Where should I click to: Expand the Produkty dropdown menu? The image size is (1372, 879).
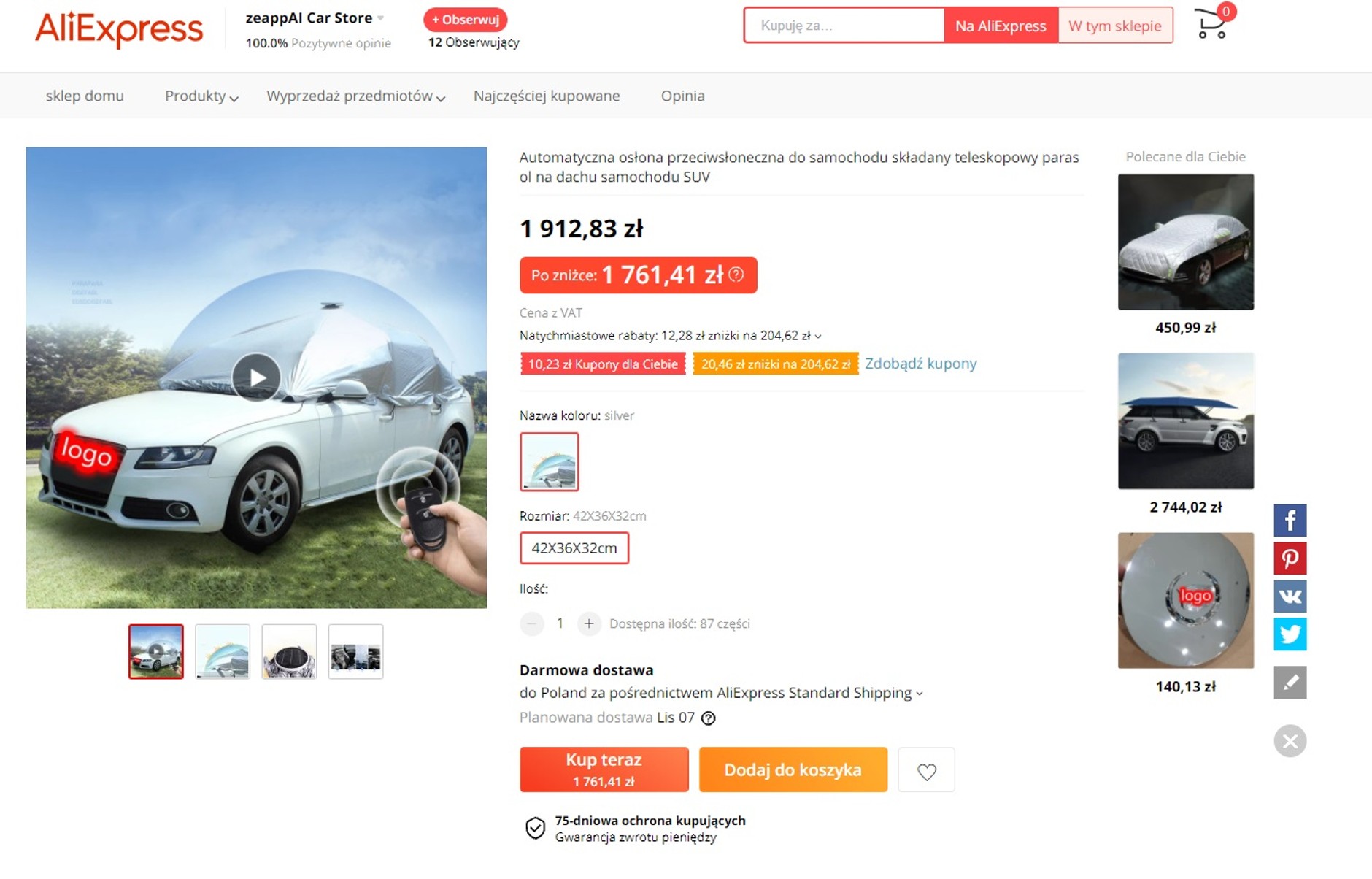201,96
